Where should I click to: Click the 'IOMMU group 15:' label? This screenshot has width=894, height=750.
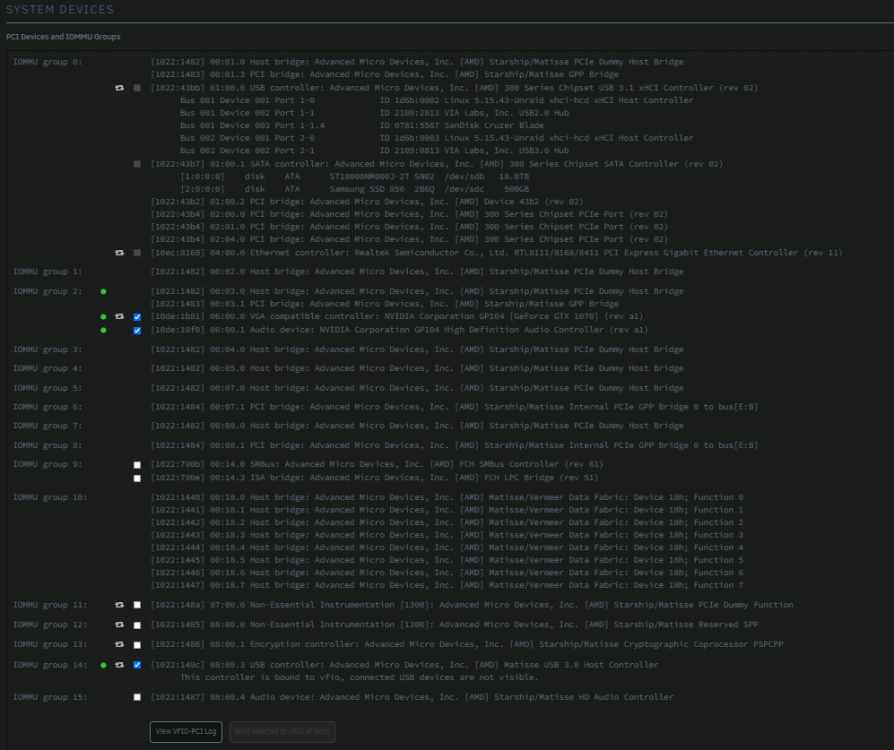click(x=50, y=697)
